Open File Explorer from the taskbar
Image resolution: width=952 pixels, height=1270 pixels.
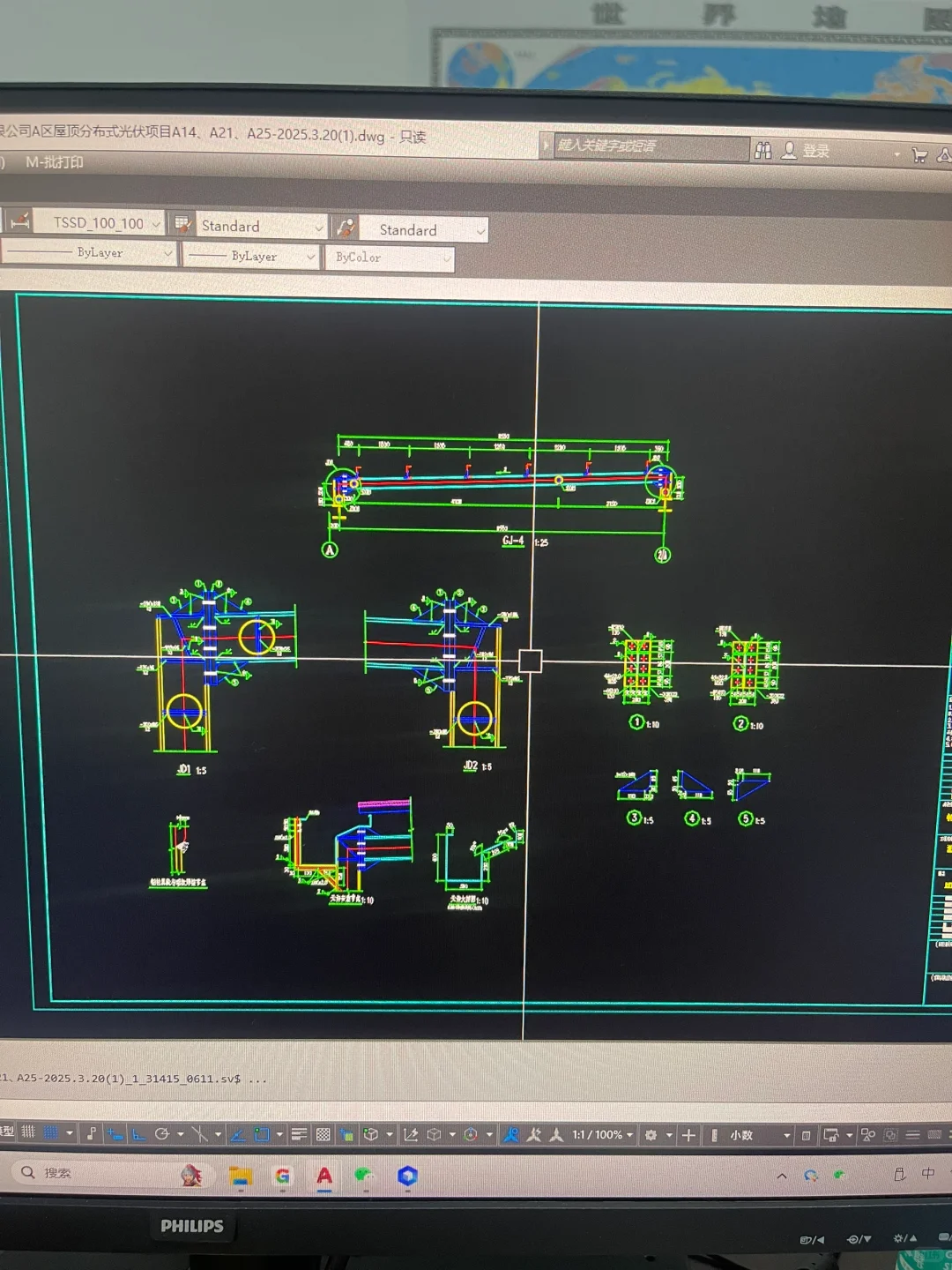[x=241, y=1176]
